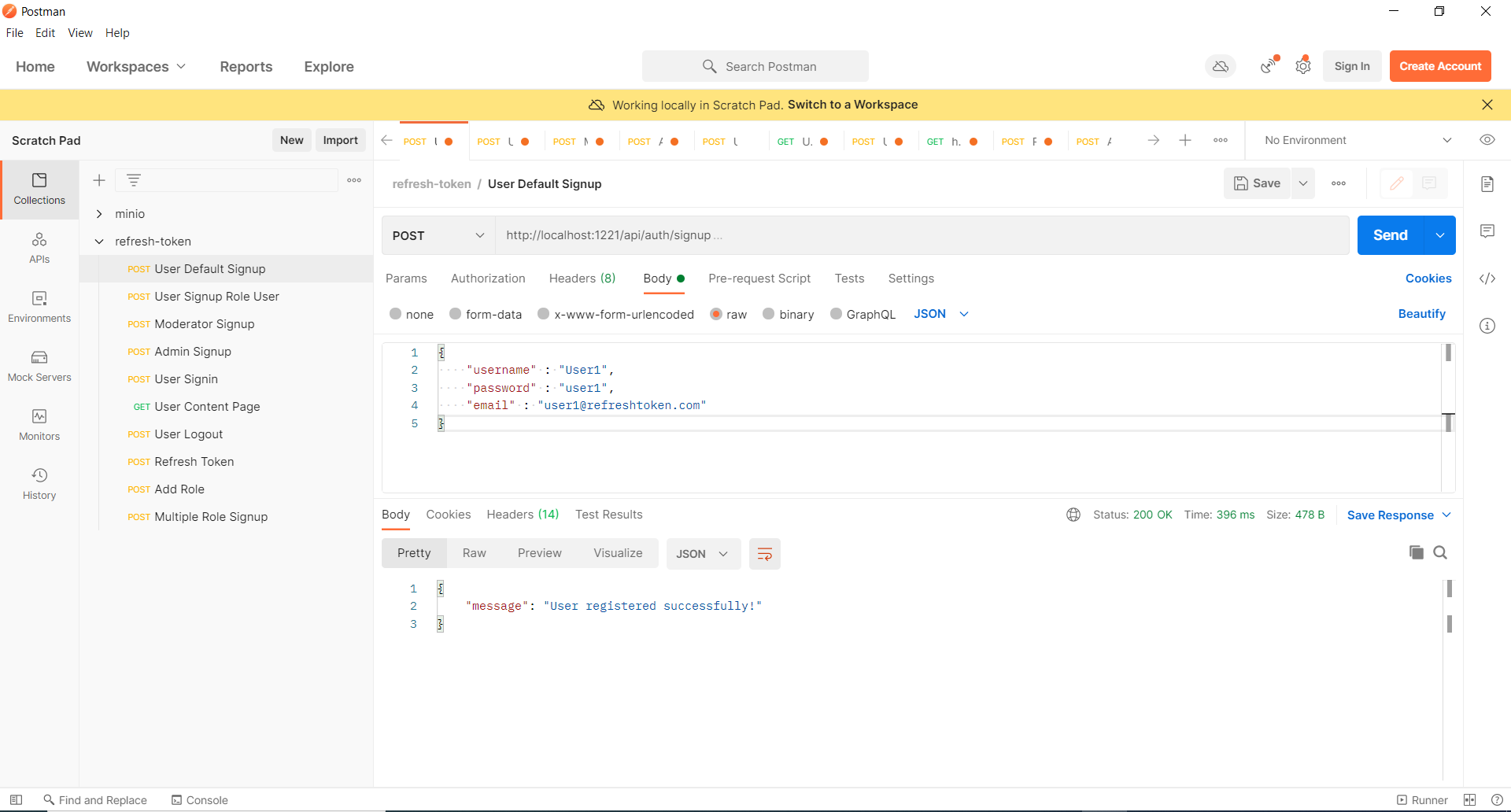Open the APIs sidebar panel
The height and width of the screenshot is (812, 1511).
[39, 249]
